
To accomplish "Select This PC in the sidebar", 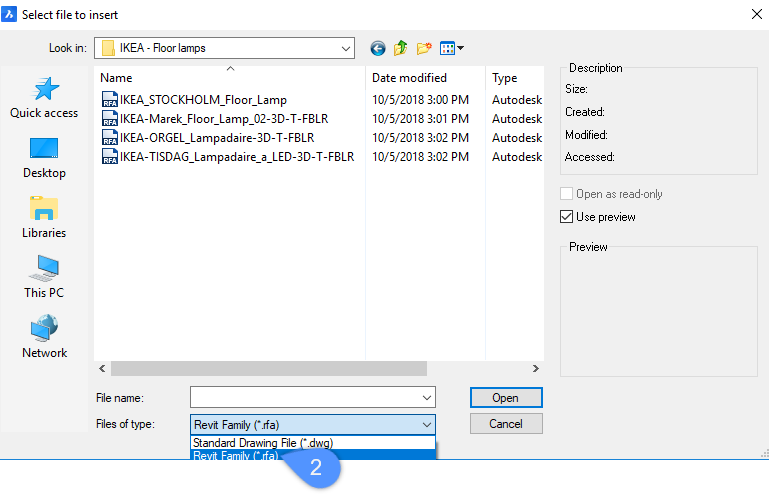I will [x=44, y=278].
